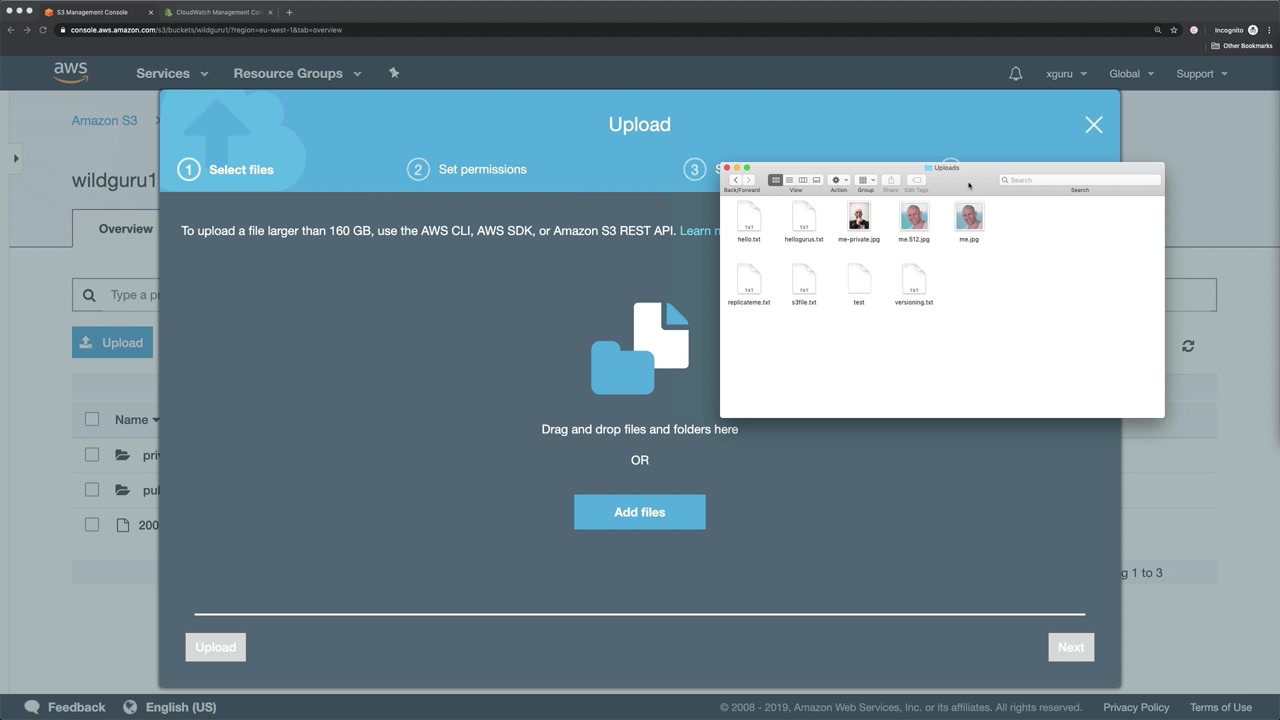Screen dimensions: 1280x720
Task: Click the Finder forward arrow in Uploads window
Action: (x=748, y=180)
